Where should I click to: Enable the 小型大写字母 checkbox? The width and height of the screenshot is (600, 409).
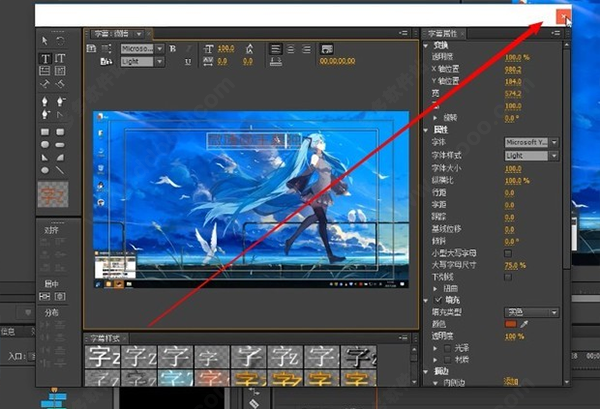point(508,253)
